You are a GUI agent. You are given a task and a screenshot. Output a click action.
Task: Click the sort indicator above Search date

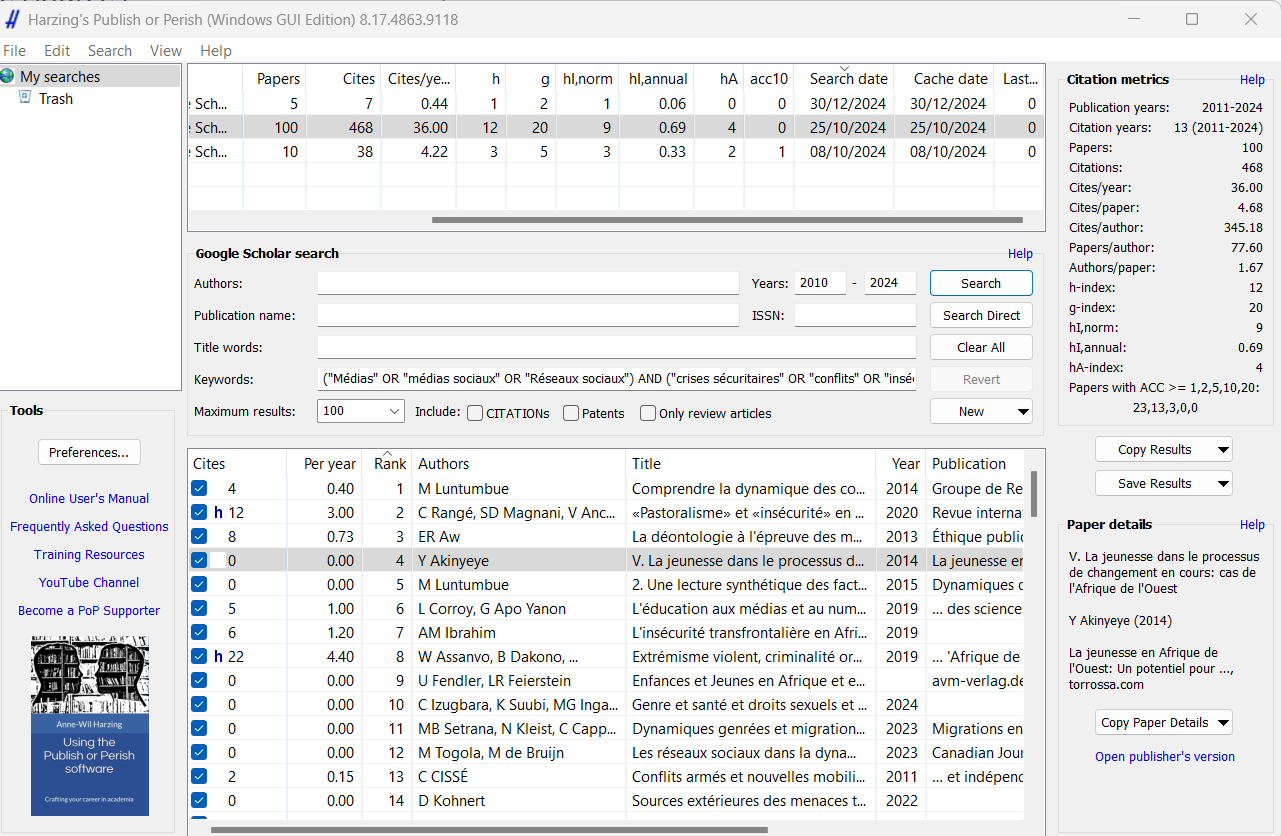click(845, 68)
